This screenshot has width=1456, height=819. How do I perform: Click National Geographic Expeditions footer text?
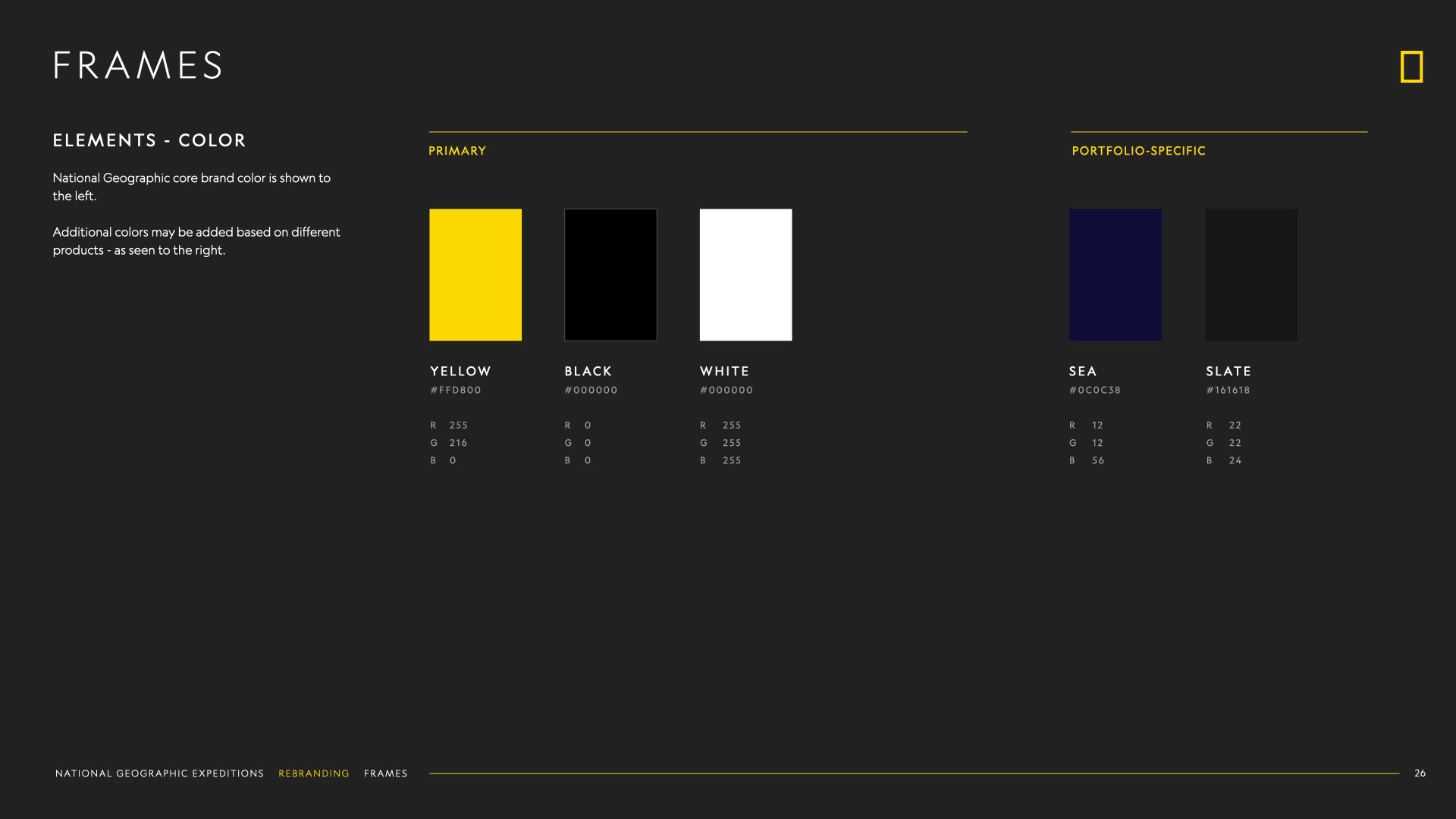(159, 773)
